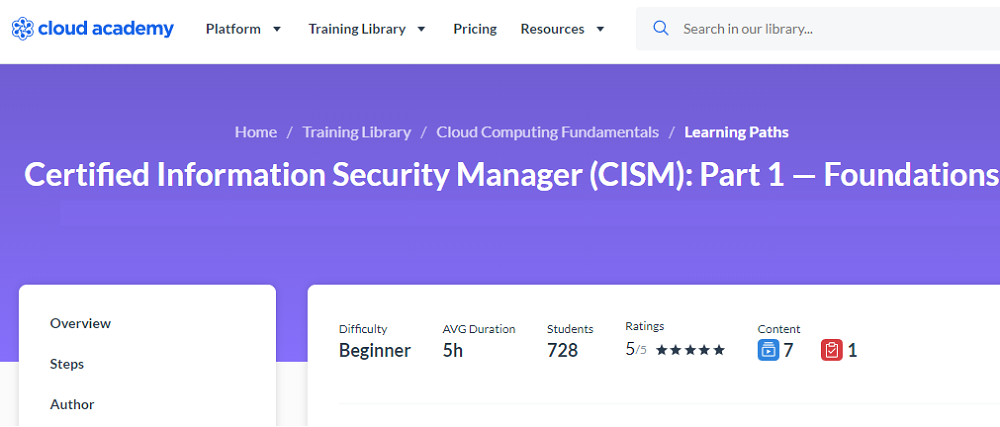Viewport: 1000px width, 427px height.
Task: Click the red exam clipboard icon
Action: [831, 350]
